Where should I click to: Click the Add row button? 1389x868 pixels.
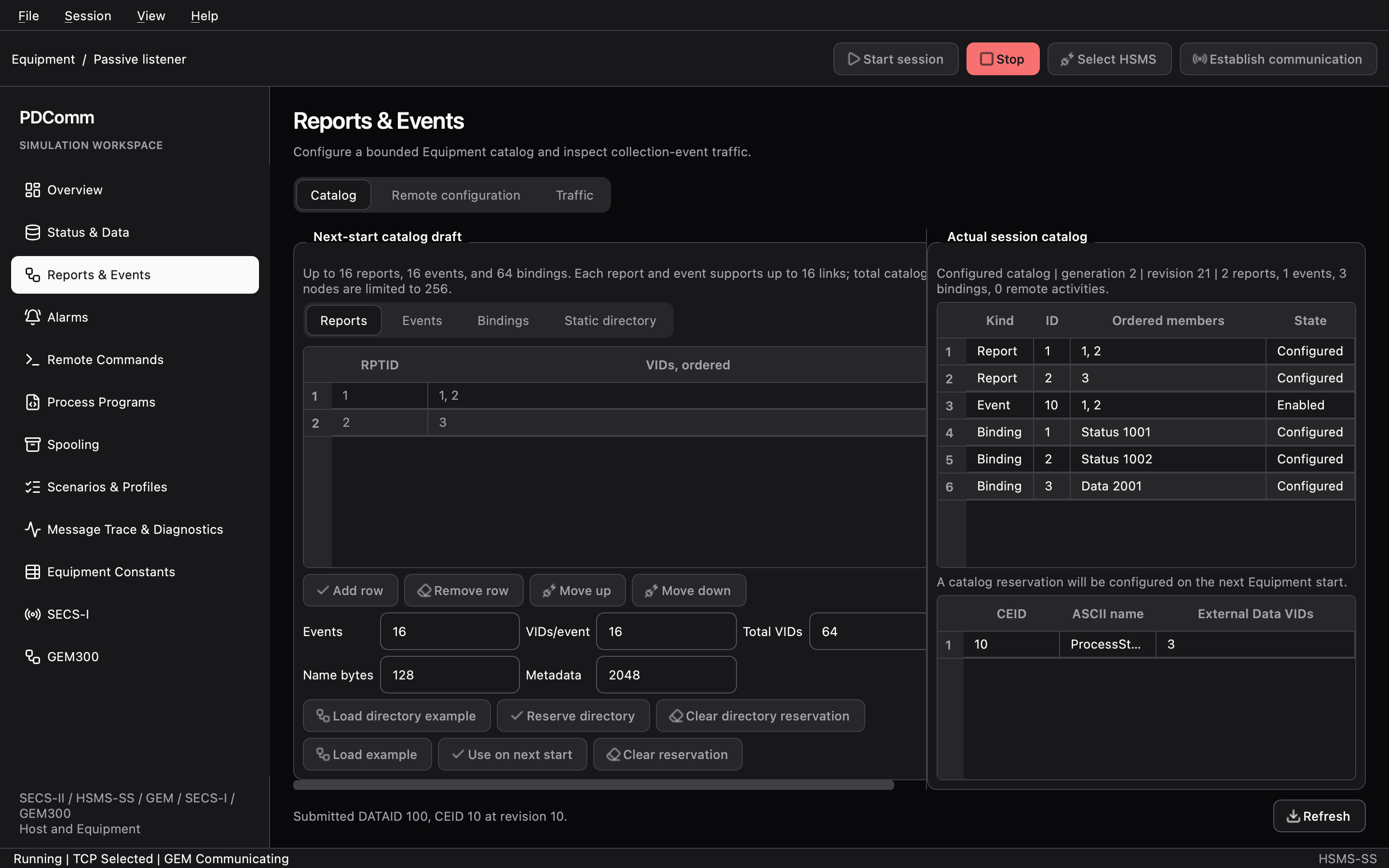coord(350,591)
